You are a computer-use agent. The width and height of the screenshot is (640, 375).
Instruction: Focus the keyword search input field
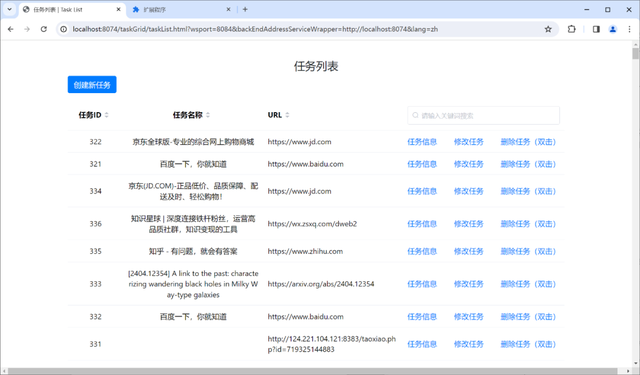[x=483, y=115]
